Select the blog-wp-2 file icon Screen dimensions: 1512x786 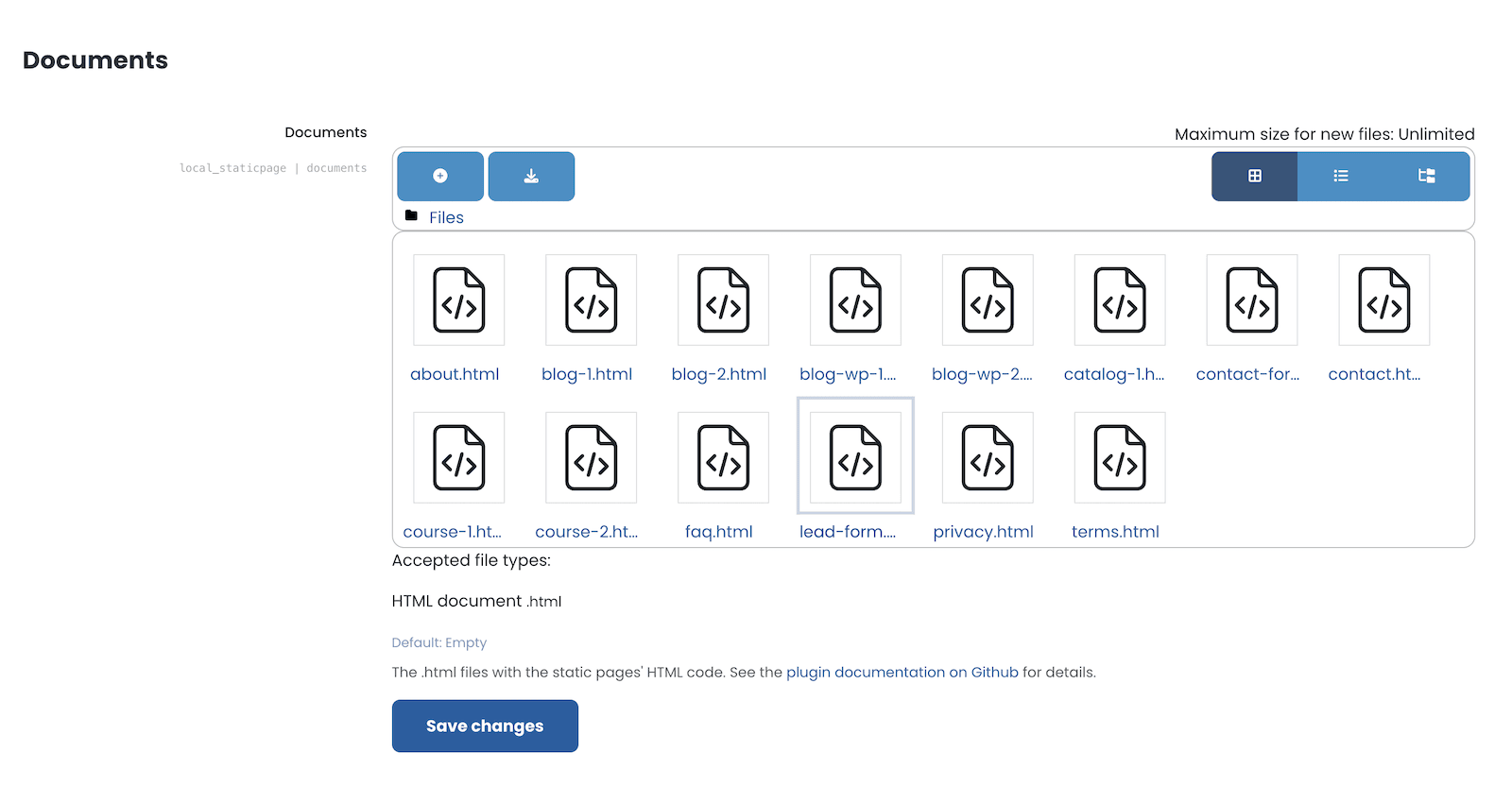(x=988, y=299)
